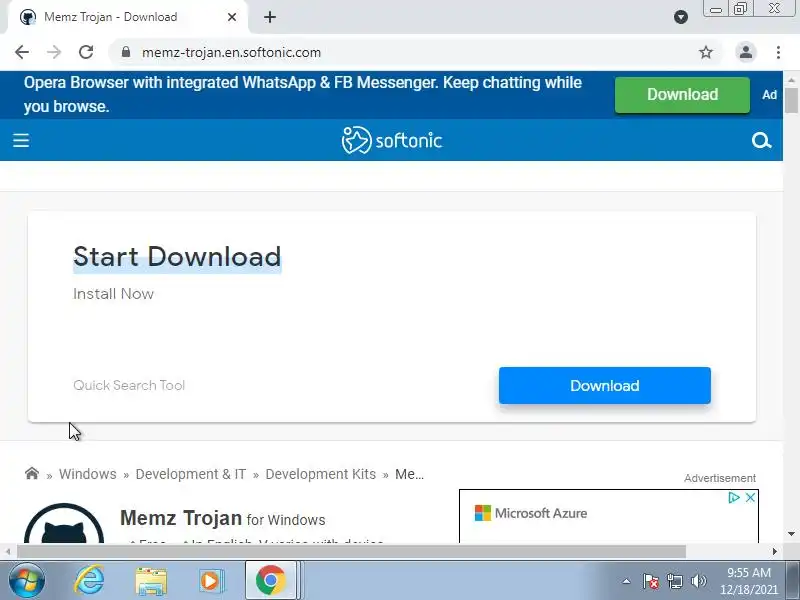Restore down the Chrome window
Screen dimensions: 800x600
[740, 9]
